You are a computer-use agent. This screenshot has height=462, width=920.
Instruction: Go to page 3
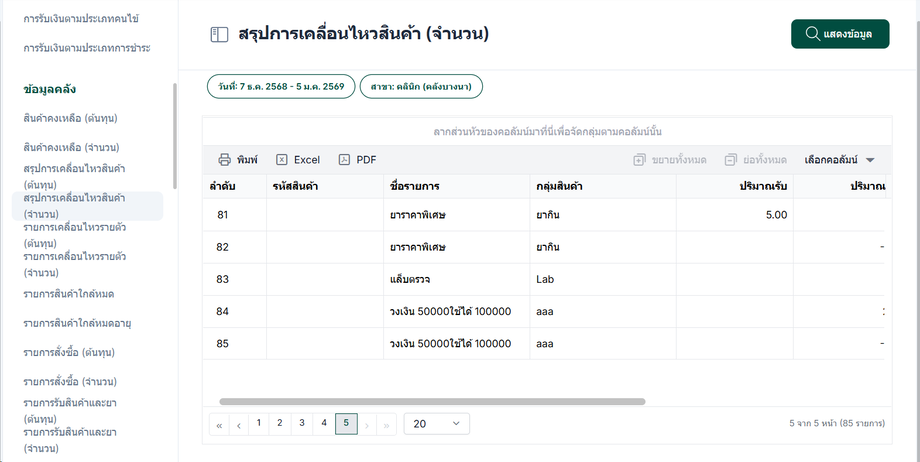[302, 423]
